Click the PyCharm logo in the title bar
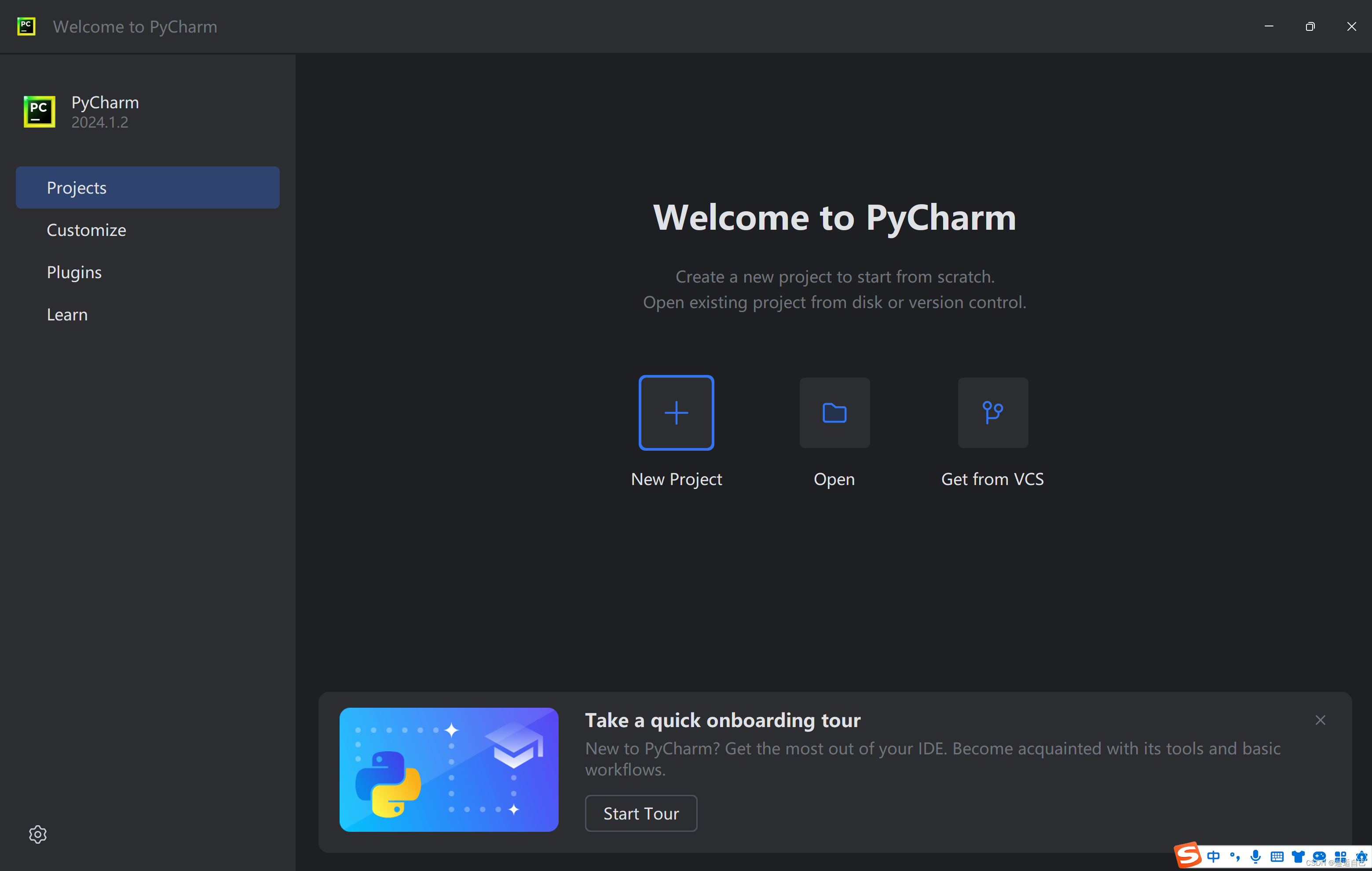Viewport: 1372px width, 871px height. pos(26,26)
